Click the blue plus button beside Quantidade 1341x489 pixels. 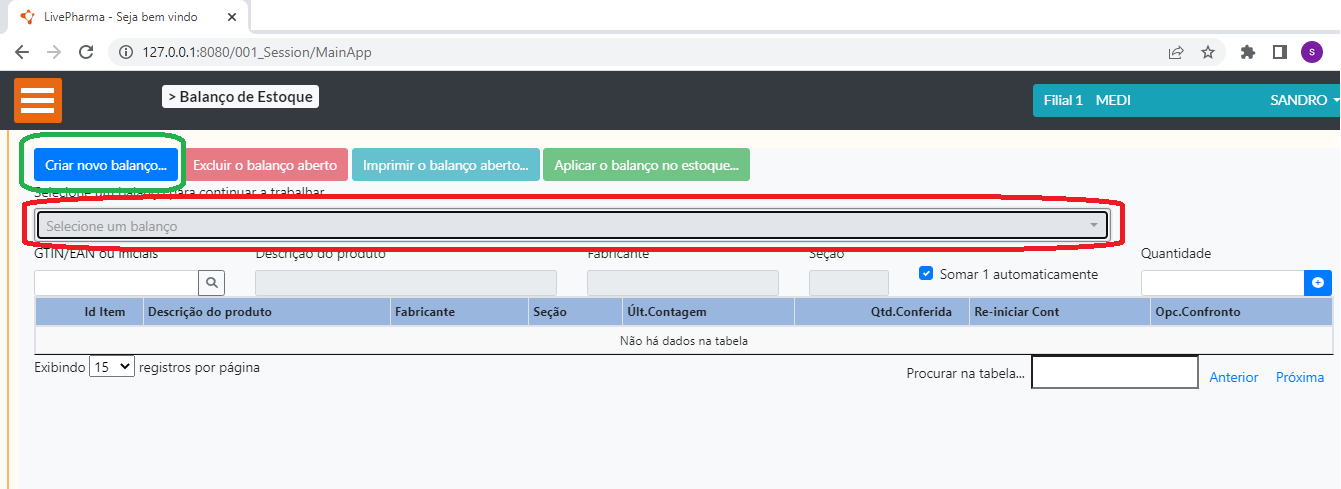(1318, 283)
